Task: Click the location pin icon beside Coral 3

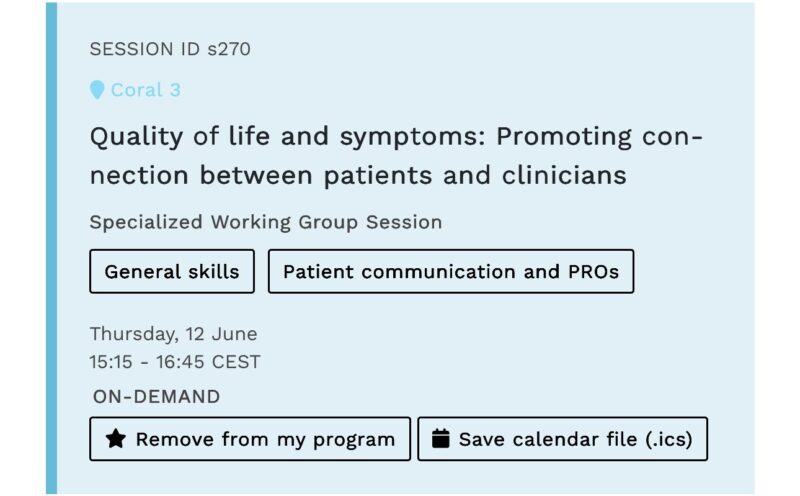Action: (97, 90)
